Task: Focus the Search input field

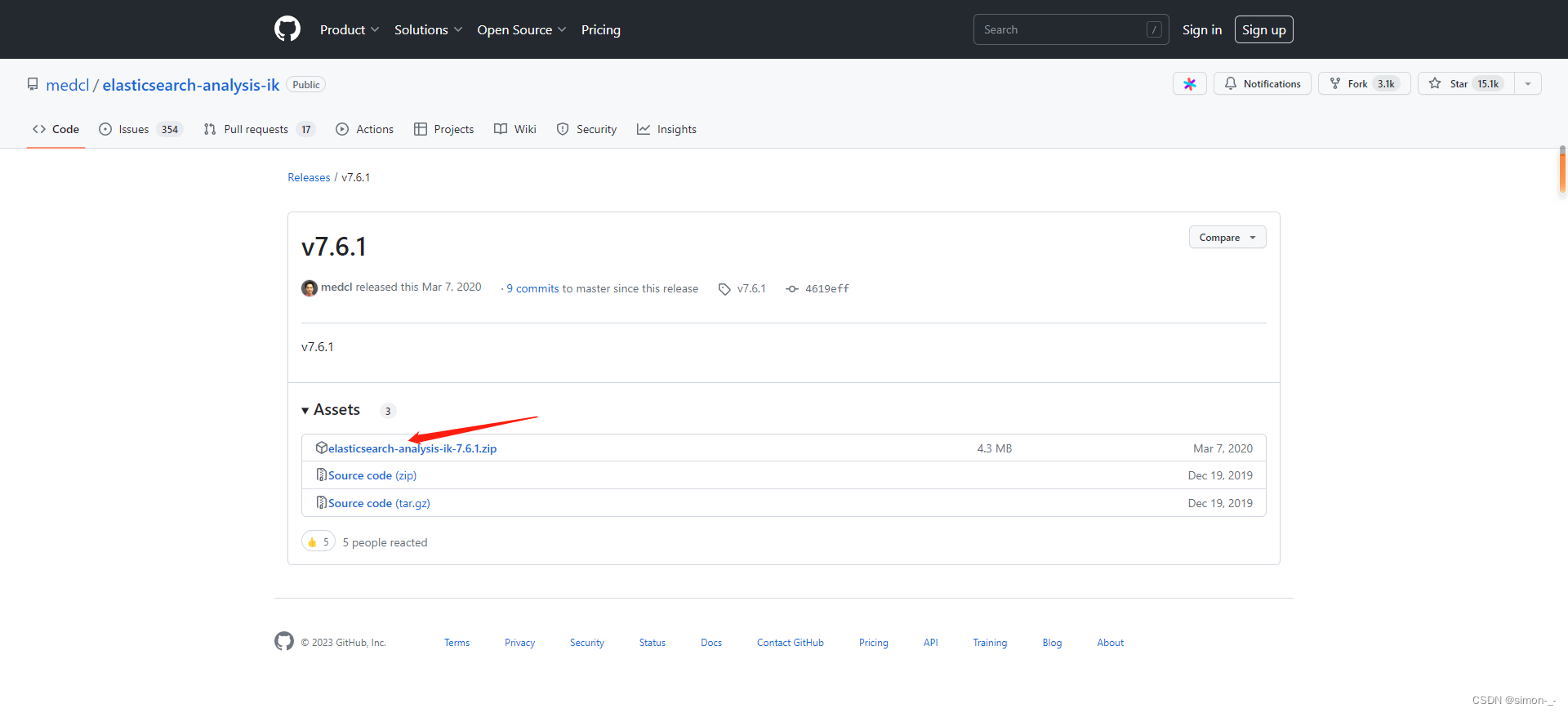Action: (x=1071, y=29)
